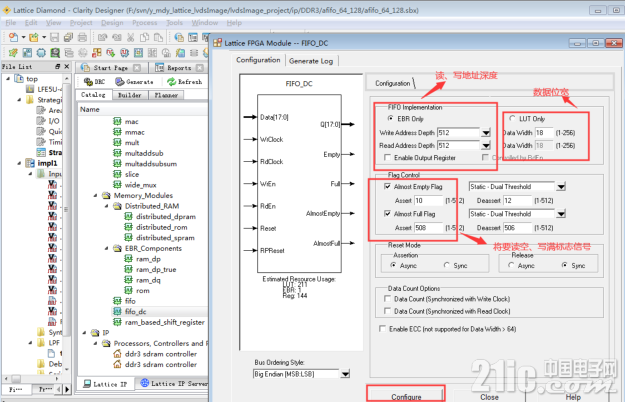The width and height of the screenshot is (625, 402).
Task: Open Almost Empty Flag threshold type dropdown
Action: (x=561, y=186)
